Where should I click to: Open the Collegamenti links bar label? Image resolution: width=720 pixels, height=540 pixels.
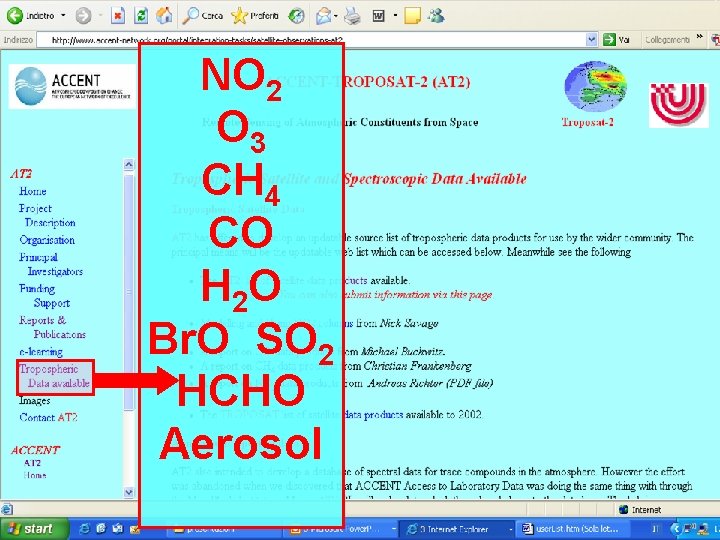667,40
